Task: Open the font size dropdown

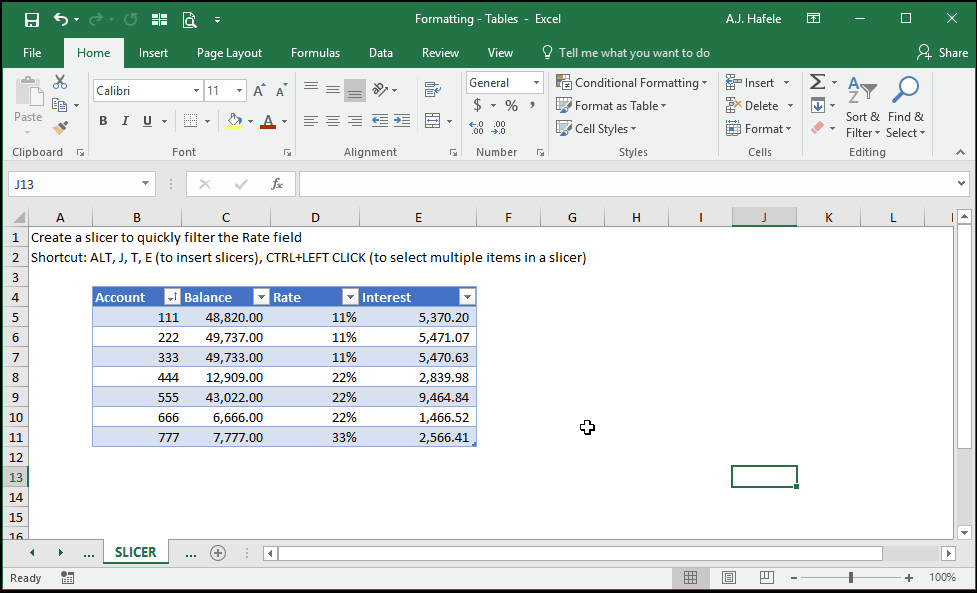Action: point(239,91)
